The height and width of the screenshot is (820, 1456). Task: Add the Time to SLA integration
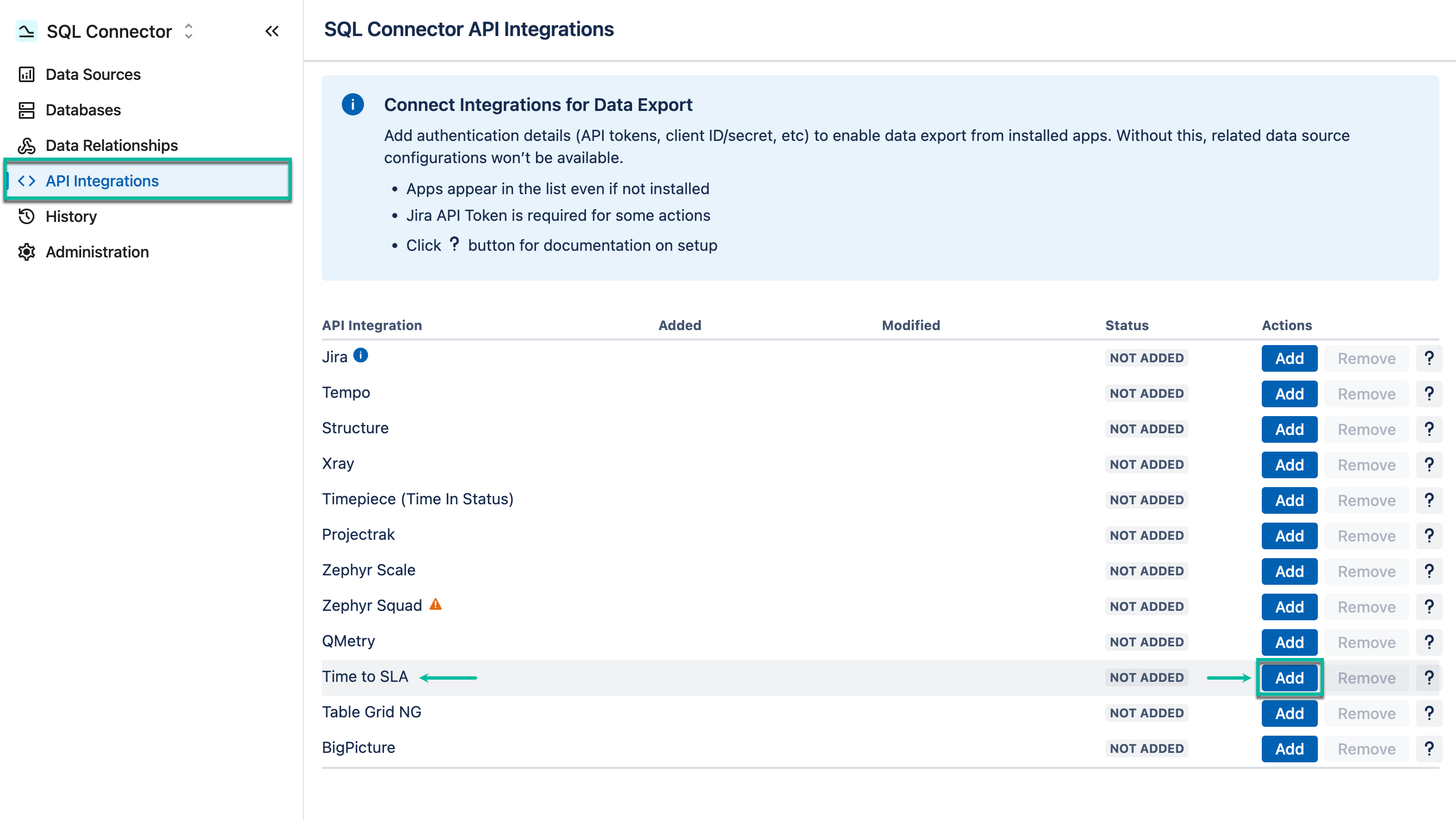(x=1290, y=677)
